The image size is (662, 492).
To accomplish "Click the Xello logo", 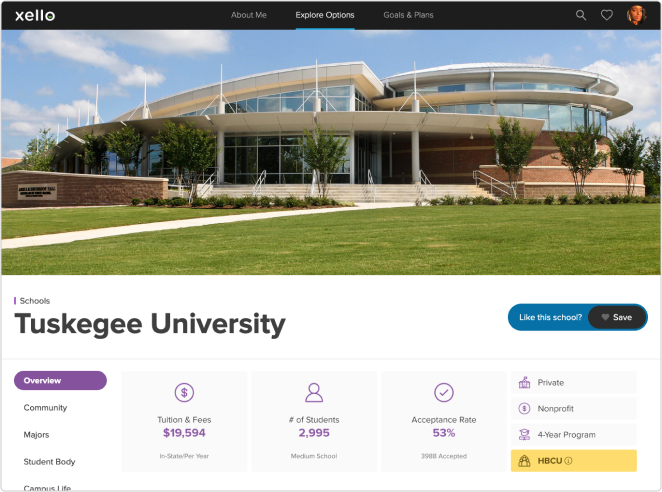I will click(35, 15).
